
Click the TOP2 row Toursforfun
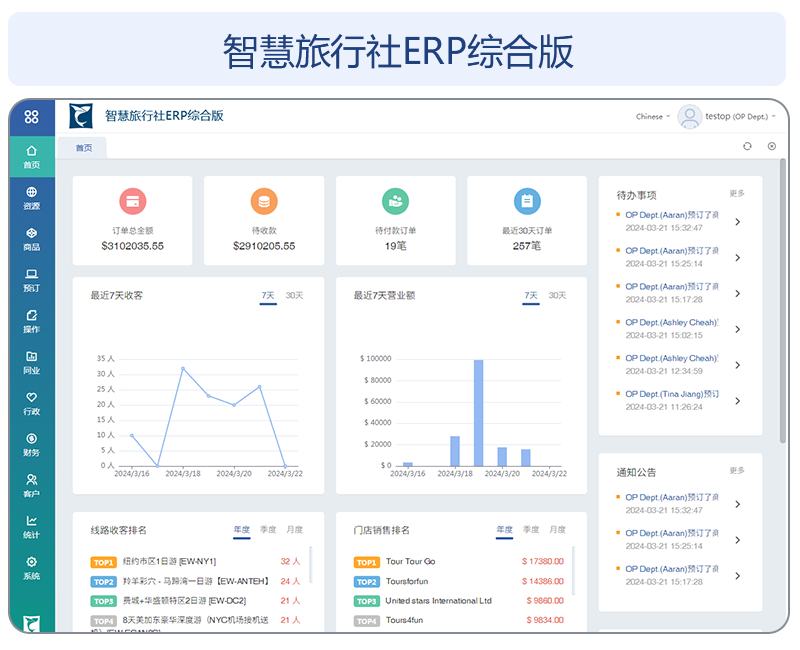point(459,582)
